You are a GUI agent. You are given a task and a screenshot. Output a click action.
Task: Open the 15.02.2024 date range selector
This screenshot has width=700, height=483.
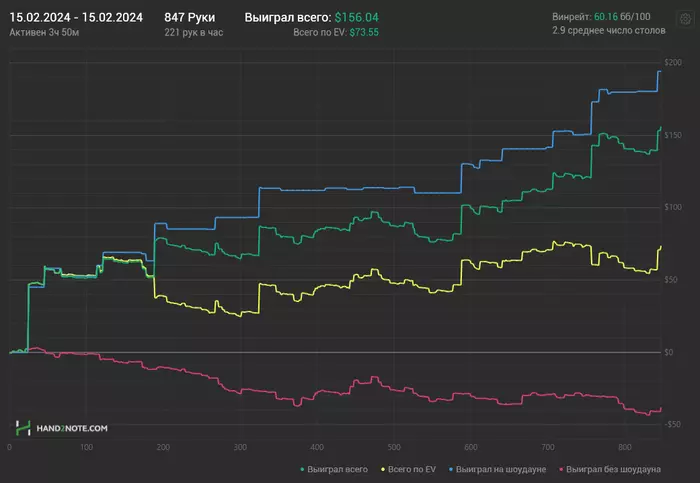click(x=75, y=18)
